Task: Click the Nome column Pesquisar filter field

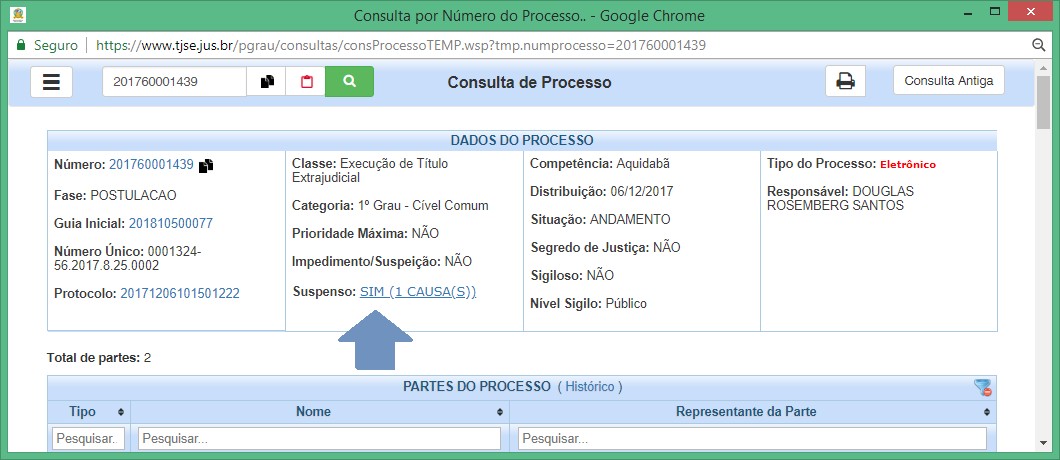Action: tap(319, 439)
